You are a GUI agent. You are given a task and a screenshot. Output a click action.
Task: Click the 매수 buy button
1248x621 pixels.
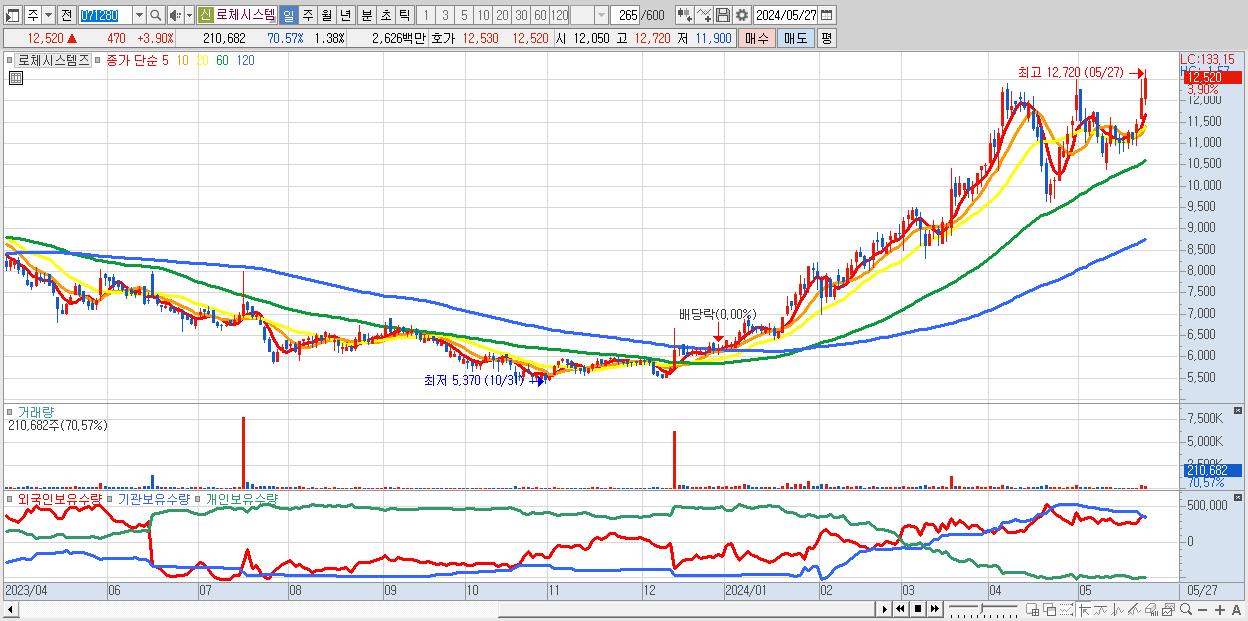tap(756, 38)
